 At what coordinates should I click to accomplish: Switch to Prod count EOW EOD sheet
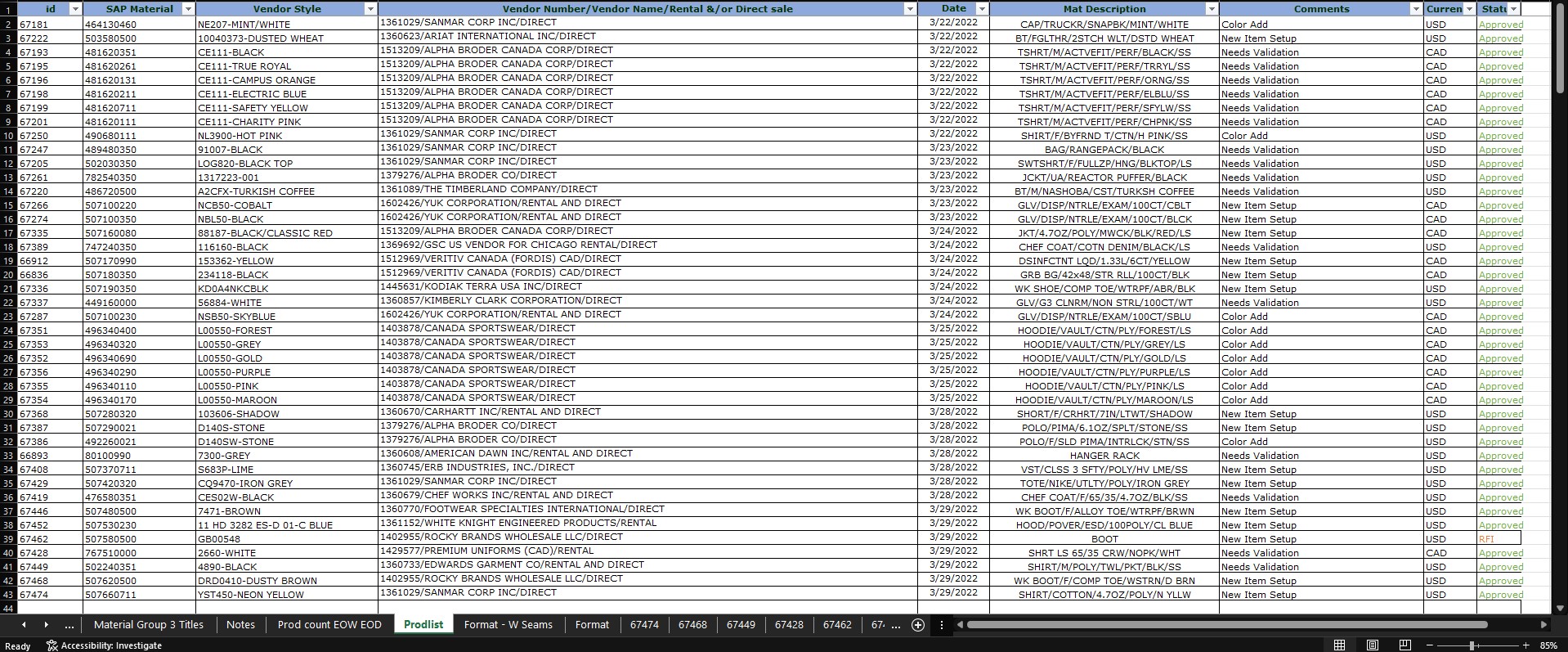pos(329,624)
